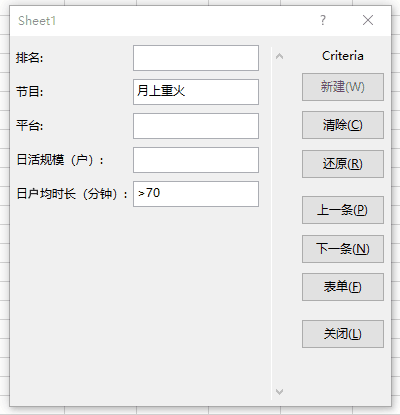
Task: Focus the 日活规模(户) input field
Action: click(196, 160)
